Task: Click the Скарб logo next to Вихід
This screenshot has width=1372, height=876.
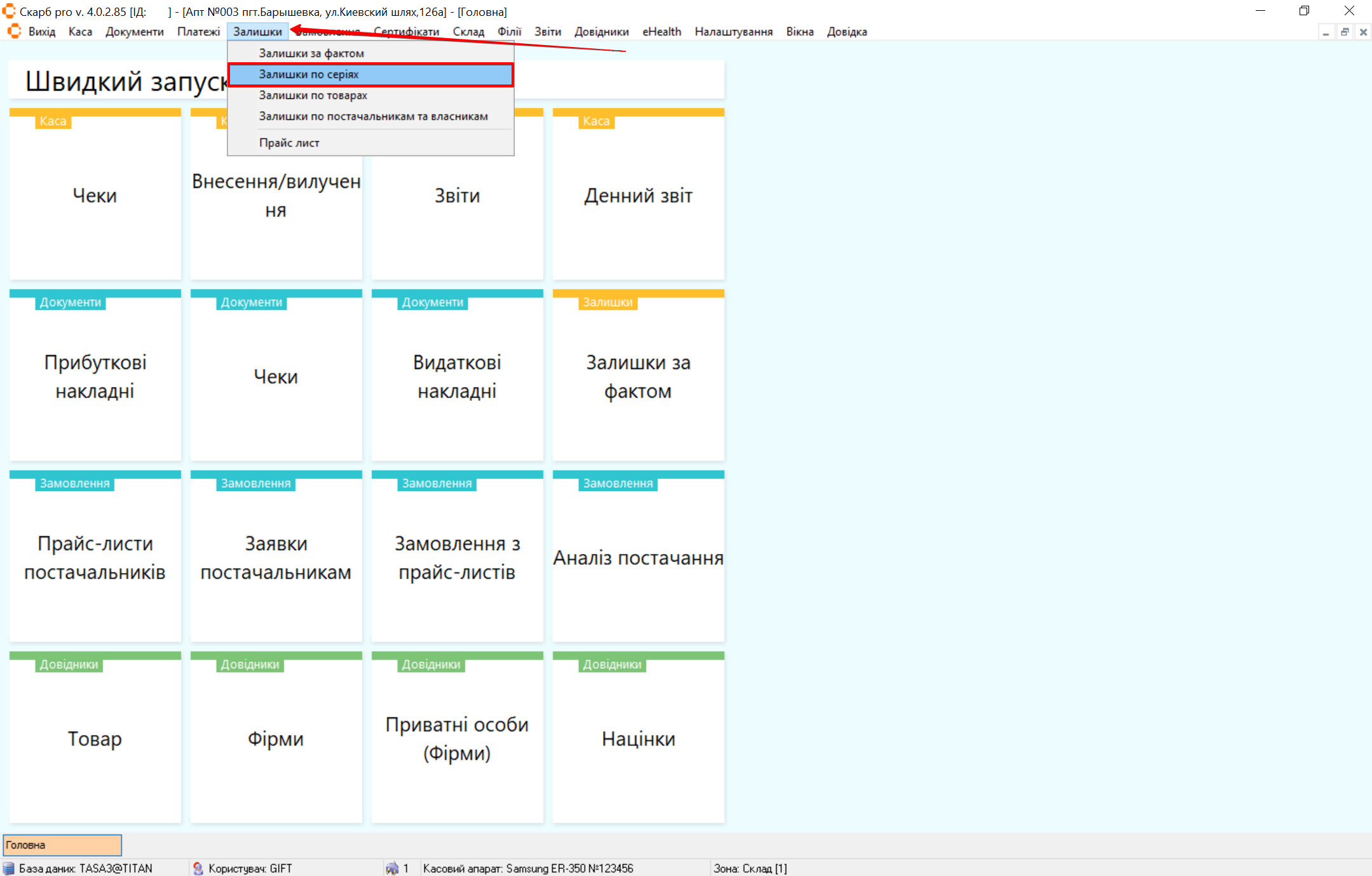Action: coord(14,31)
